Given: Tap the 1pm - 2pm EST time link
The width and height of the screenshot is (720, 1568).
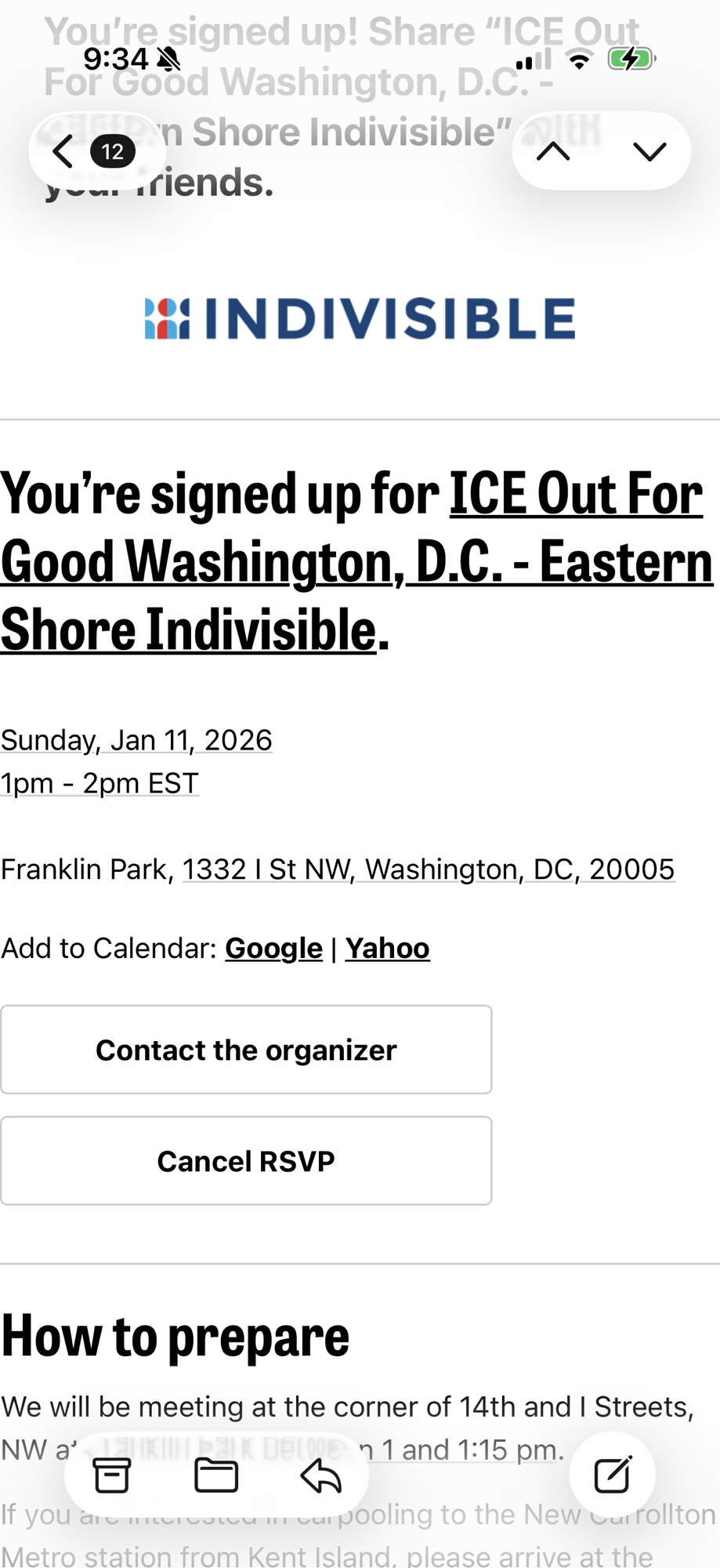Looking at the screenshot, I should (99, 783).
